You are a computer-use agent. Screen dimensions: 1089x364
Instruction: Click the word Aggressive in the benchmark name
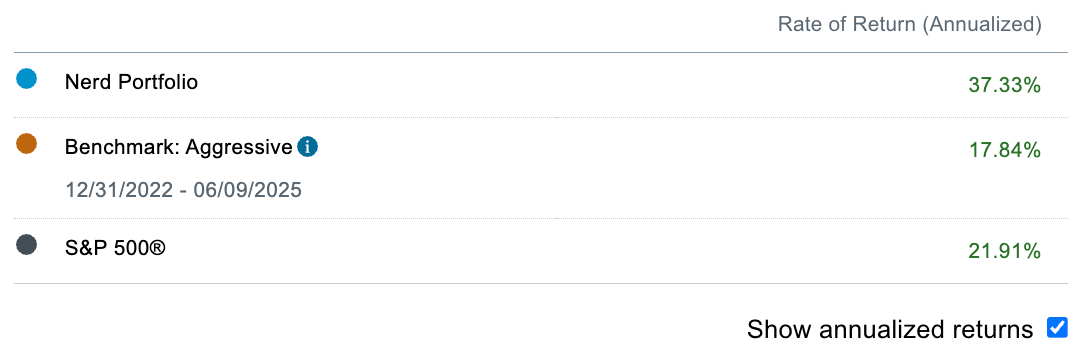239,148
